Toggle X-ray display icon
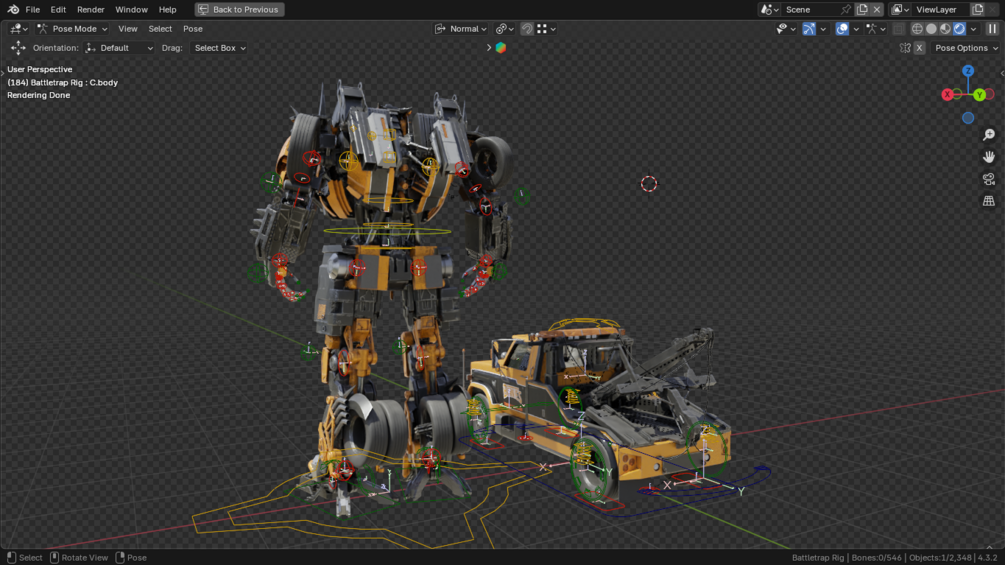Image resolution: width=1005 pixels, height=565 pixels. pyautogui.click(x=899, y=29)
